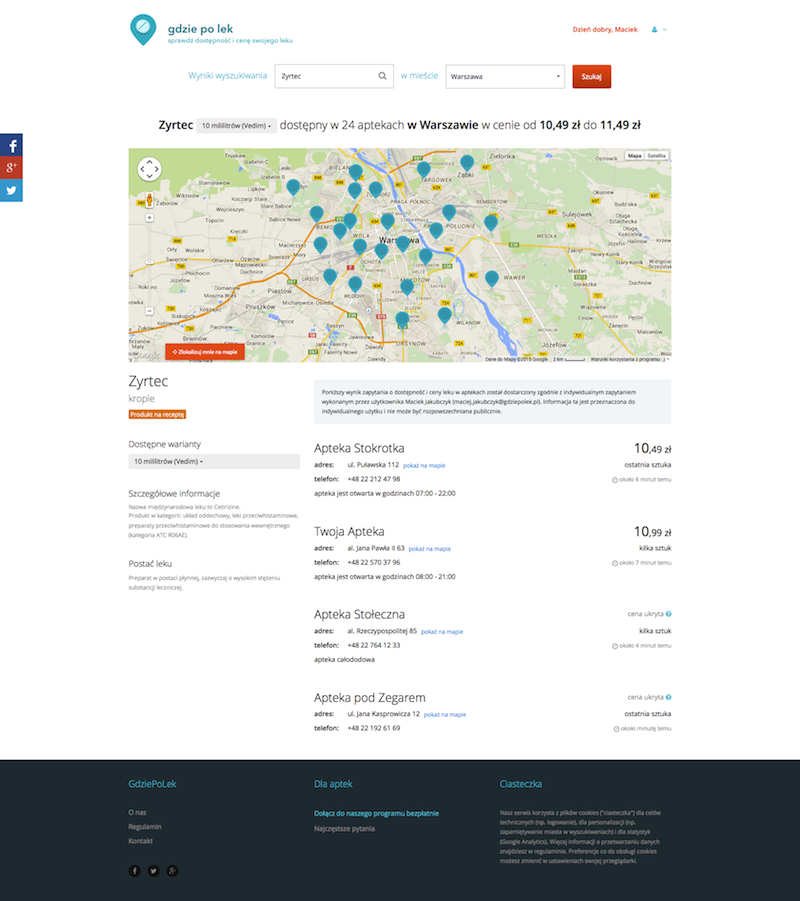Click the map pan arrows control
The width and height of the screenshot is (800, 901).
click(149, 169)
